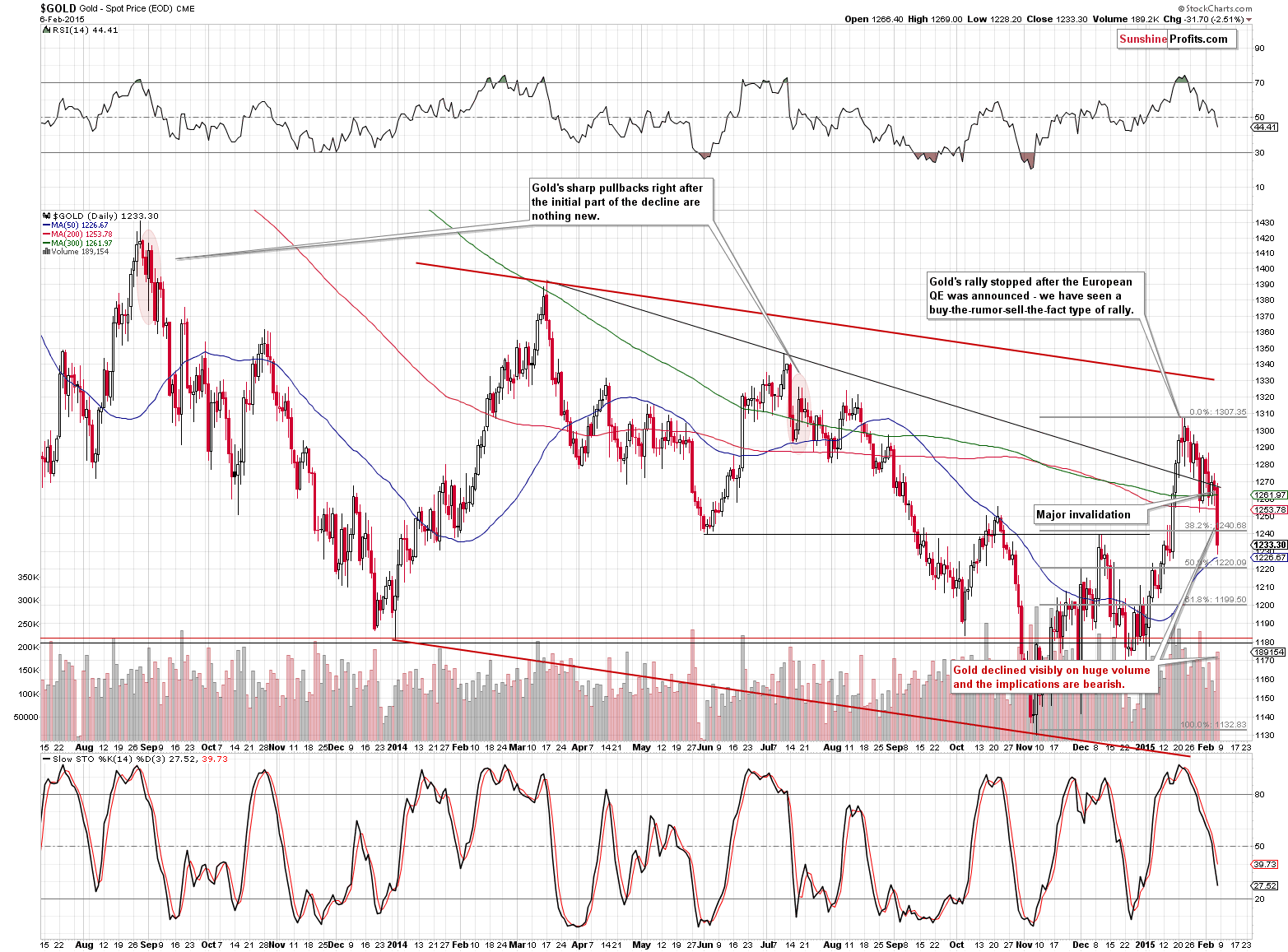The height and width of the screenshot is (952, 1288).
Task: Click the candlestick icon beside $GOLD (Daily)
Action: click(46, 216)
